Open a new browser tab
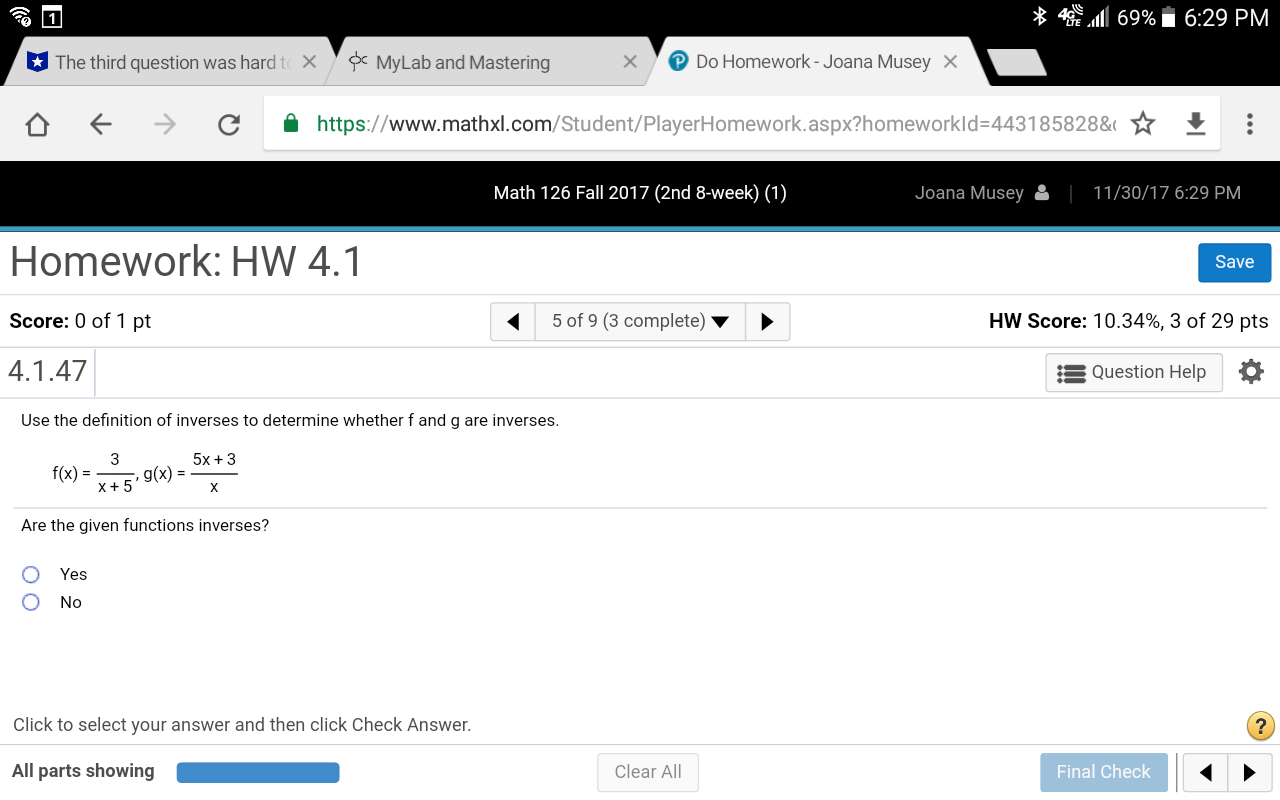The width and height of the screenshot is (1280, 800). tap(1017, 63)
